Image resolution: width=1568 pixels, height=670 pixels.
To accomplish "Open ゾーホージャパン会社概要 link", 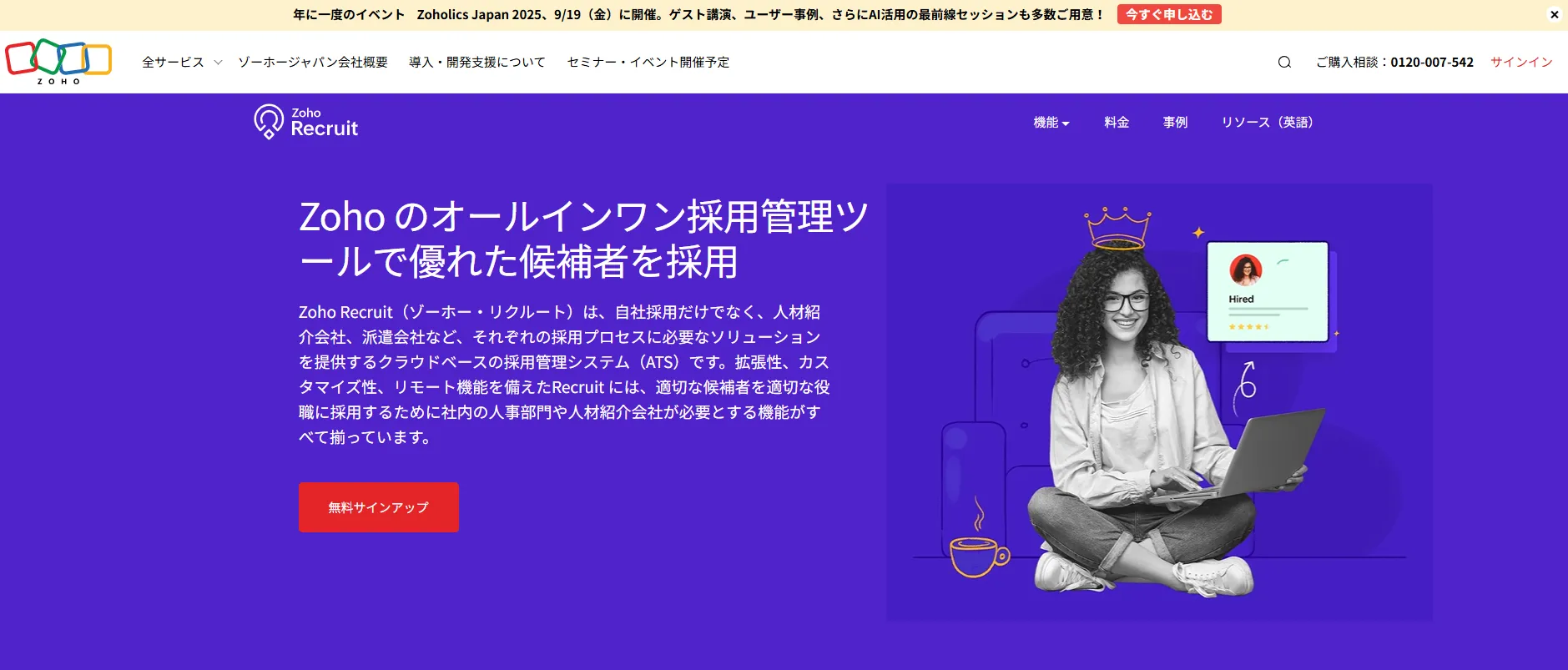I will pos(313,63).
